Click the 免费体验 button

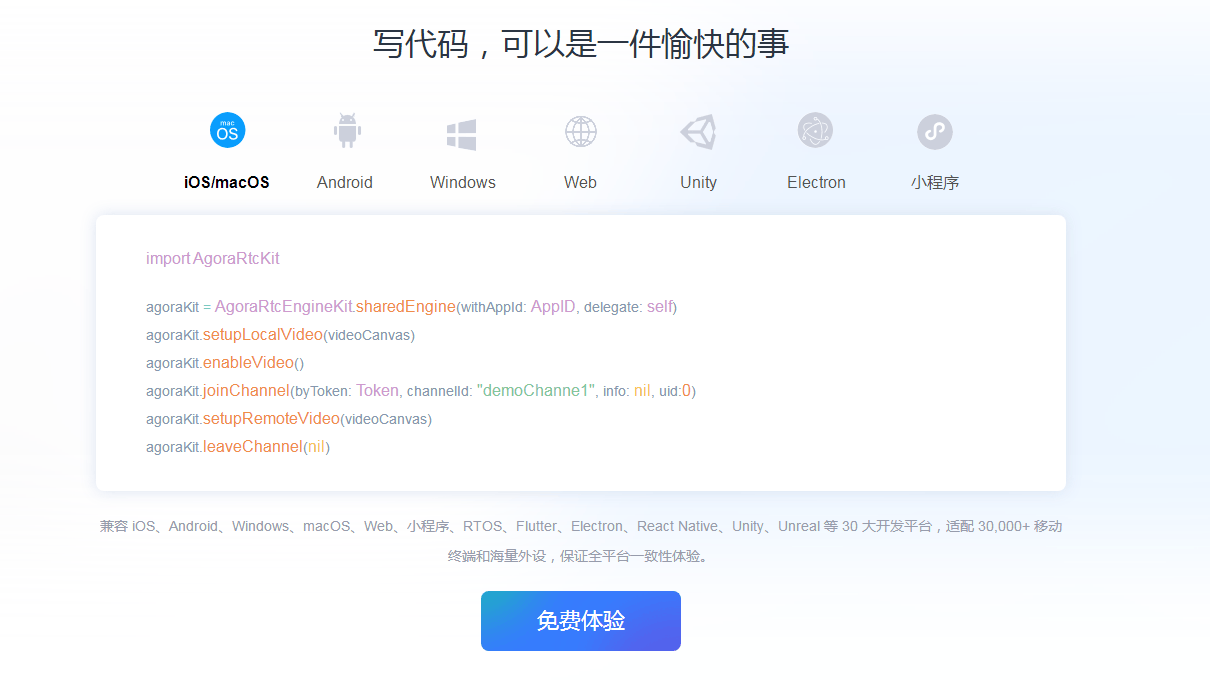581,621
